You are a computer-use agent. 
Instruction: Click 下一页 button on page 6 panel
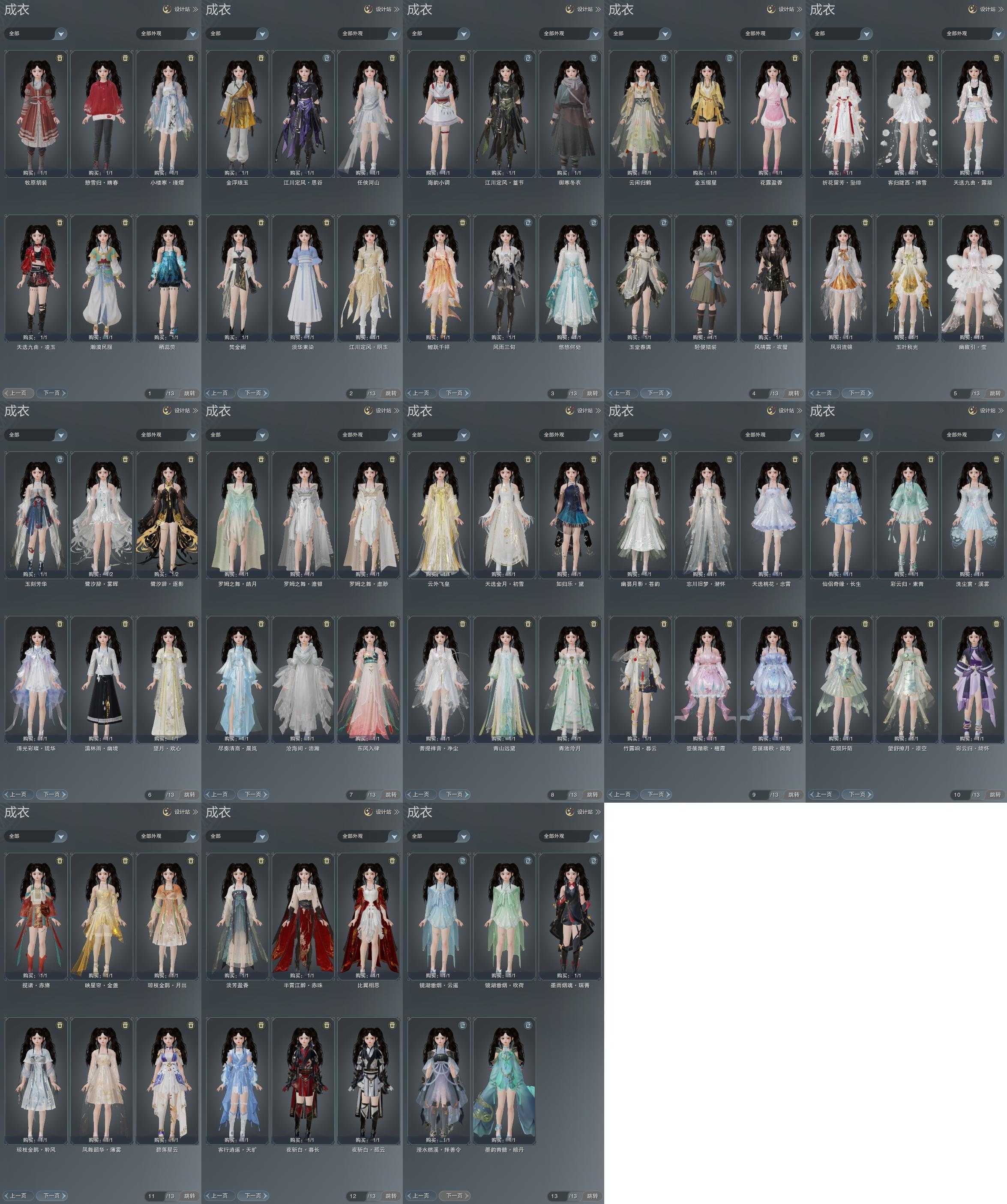pyautogui.click(x=51, y=795)
